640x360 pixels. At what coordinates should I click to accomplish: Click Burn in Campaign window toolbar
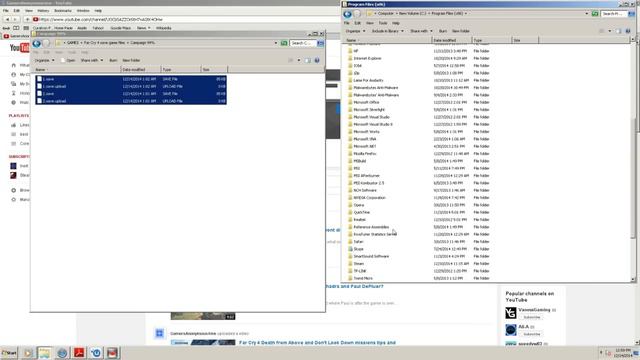[113, 60]
